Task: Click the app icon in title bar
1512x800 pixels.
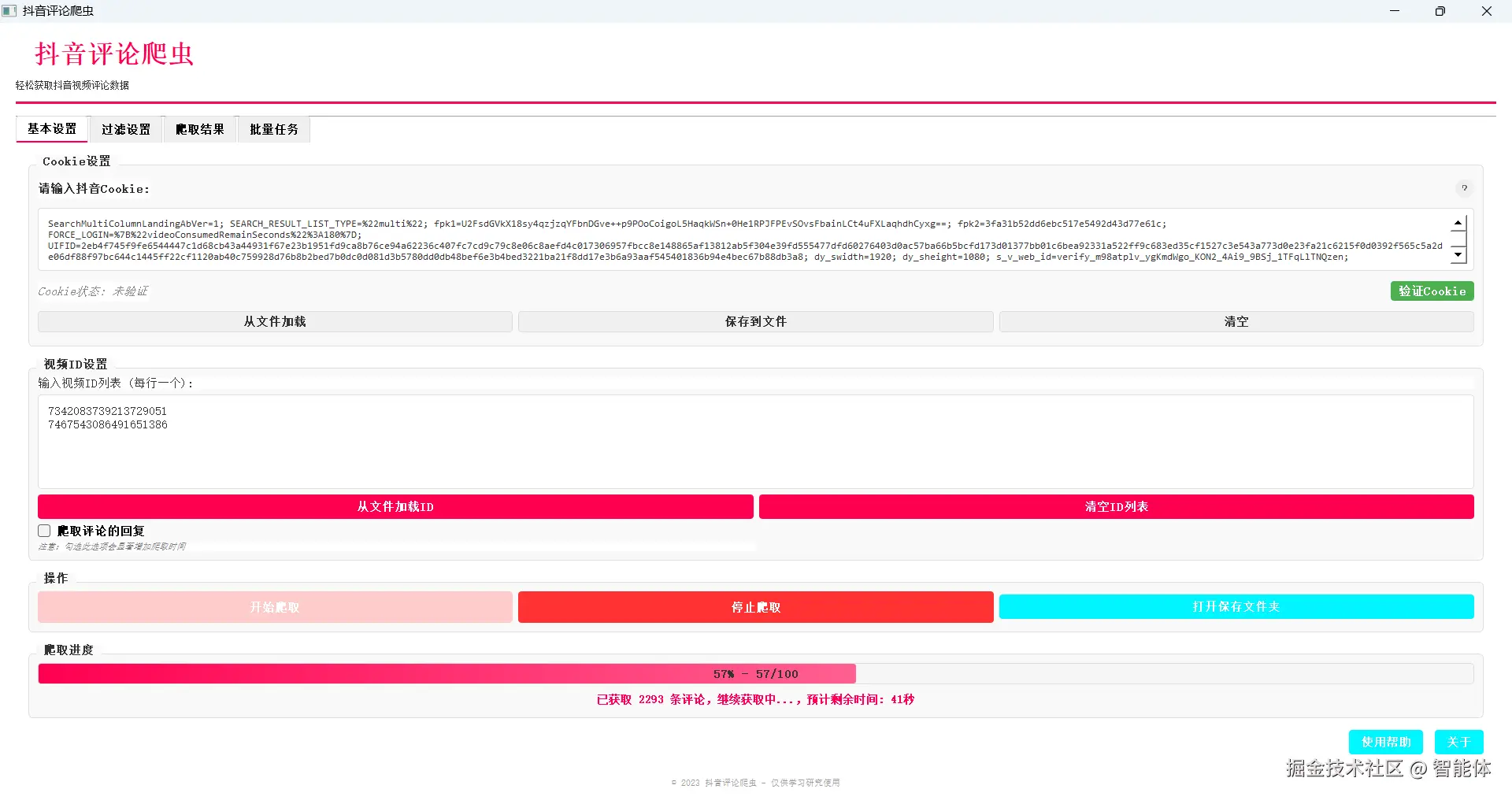Action: click(9, 11)
